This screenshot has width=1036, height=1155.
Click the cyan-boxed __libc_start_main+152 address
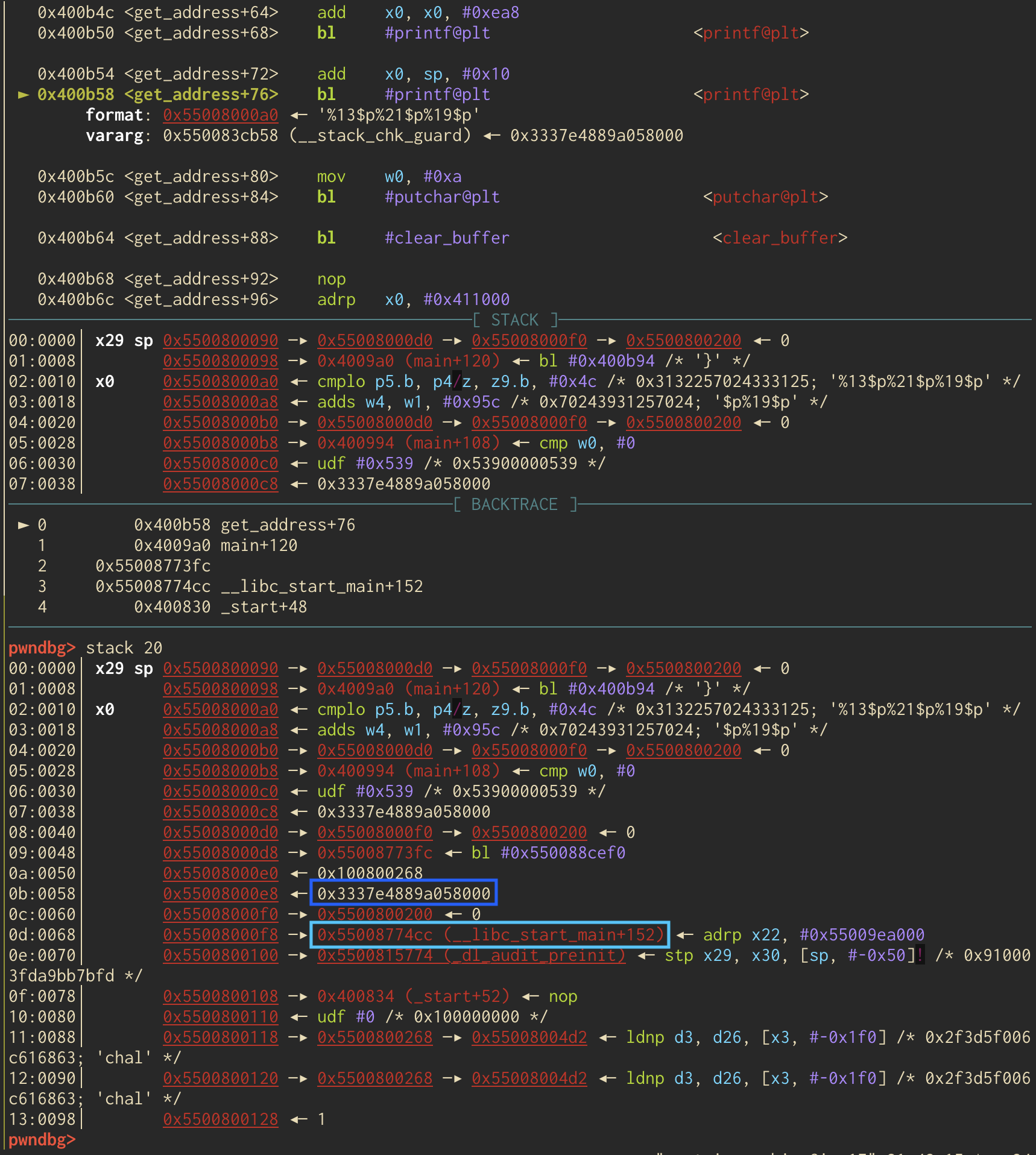[490, 934]
